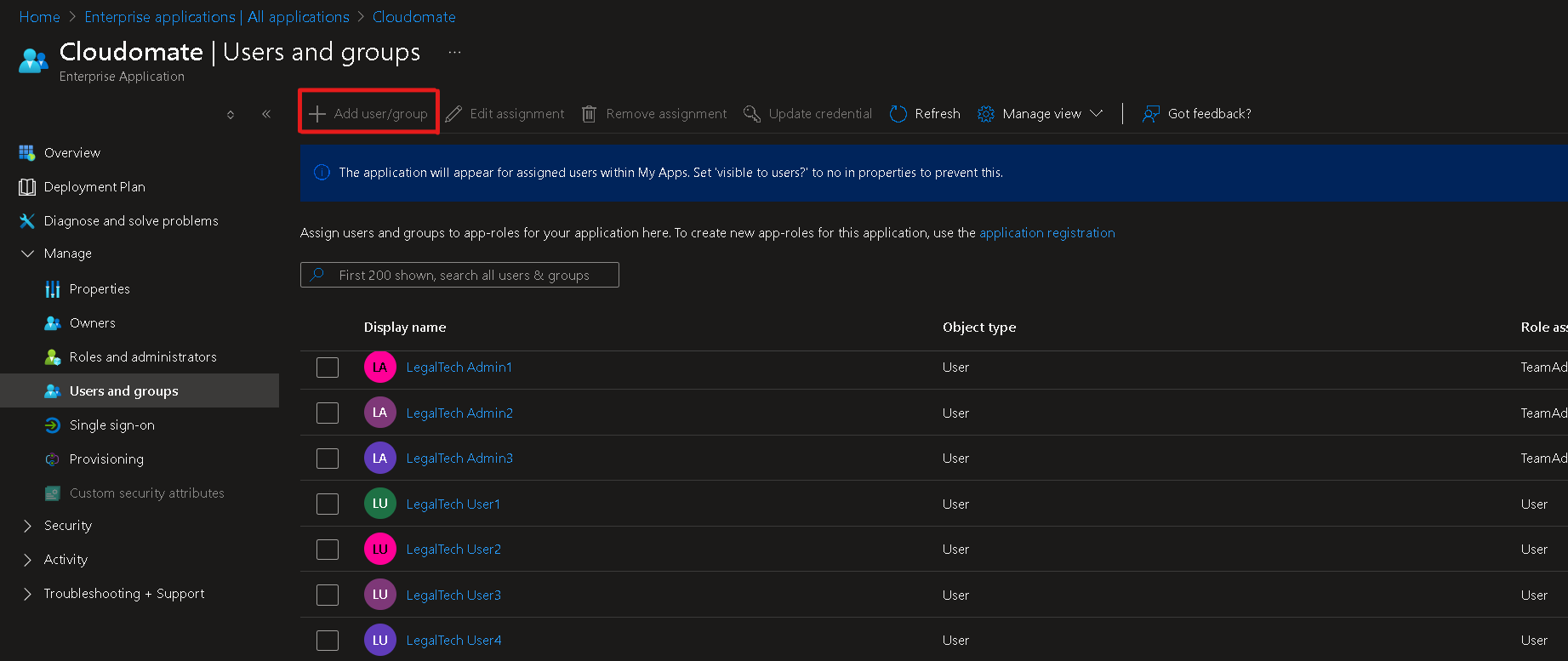Expand Troubleshooting + Support section
Screen dimensions: 1568x661
point(27,594)
